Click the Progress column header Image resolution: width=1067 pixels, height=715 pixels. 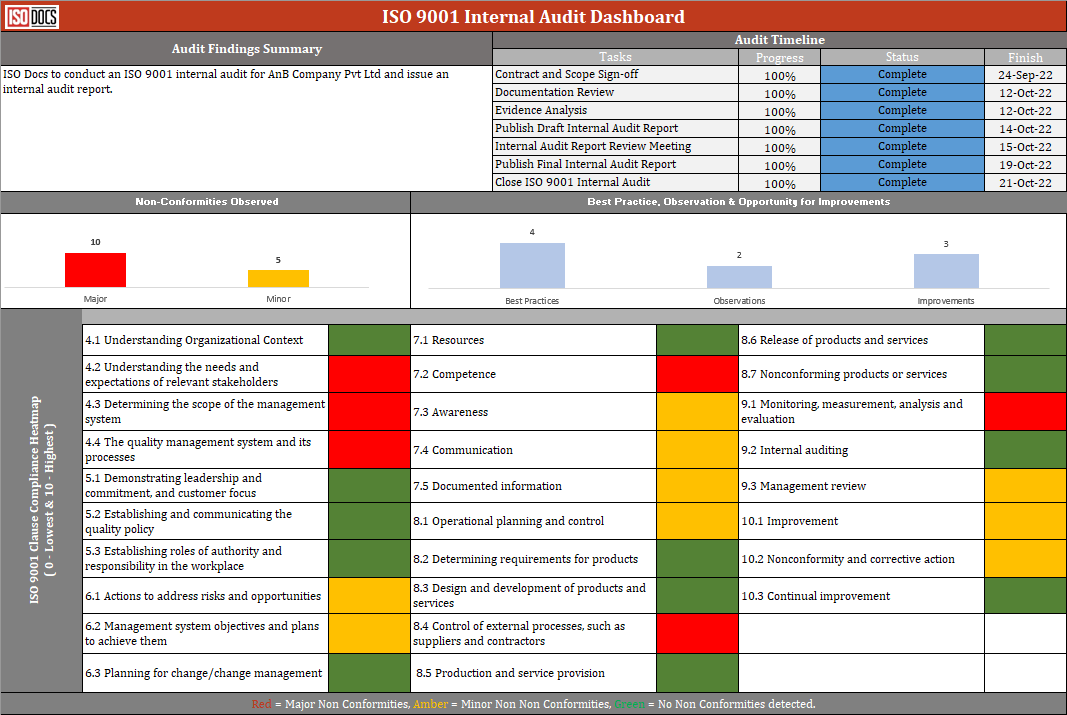(779, 57)
